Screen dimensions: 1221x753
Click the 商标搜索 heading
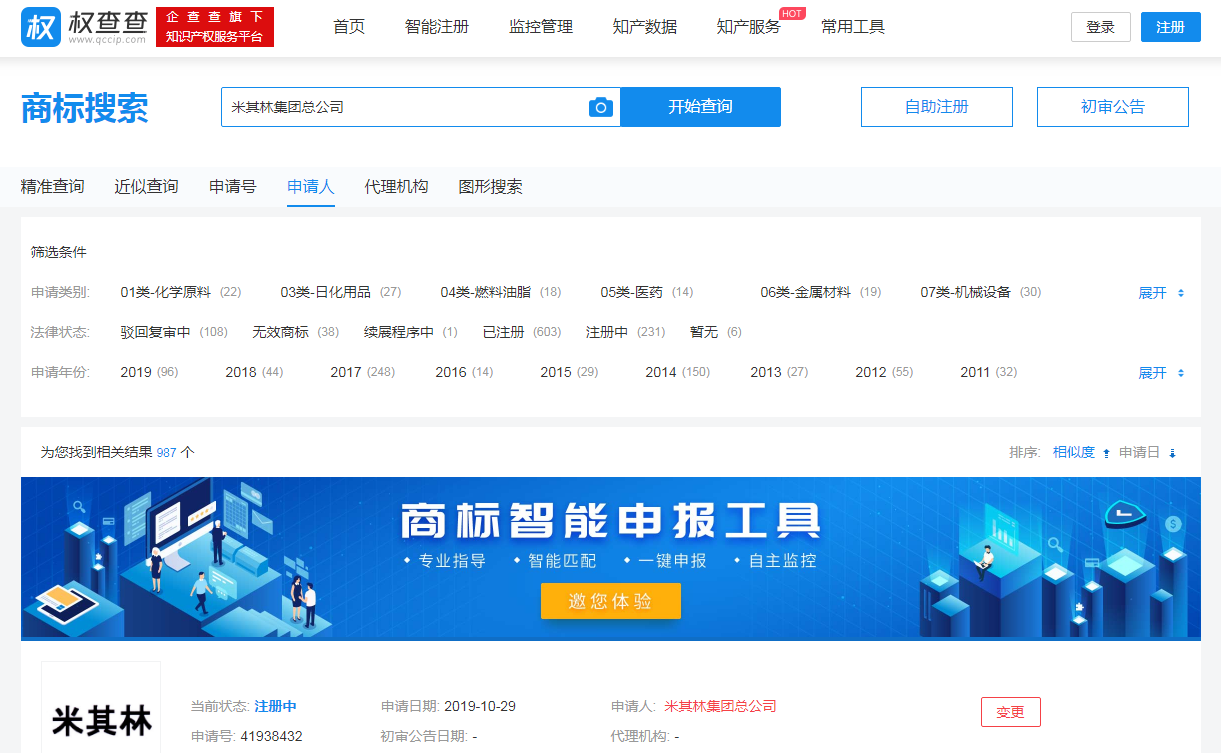pyautogui.click(x=85, y=108)
